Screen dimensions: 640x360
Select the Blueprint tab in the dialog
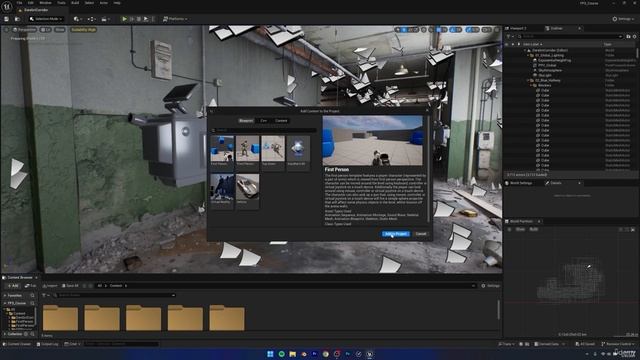246,121
